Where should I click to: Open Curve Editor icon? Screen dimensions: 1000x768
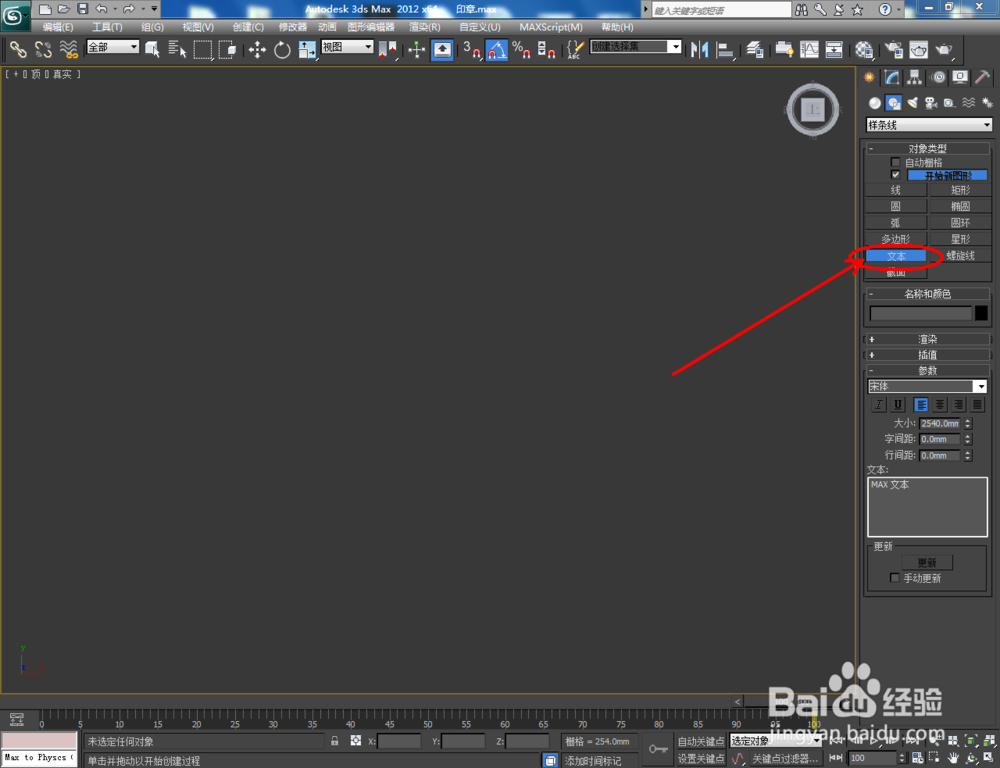pyautogui.click(x=809, y=49)
